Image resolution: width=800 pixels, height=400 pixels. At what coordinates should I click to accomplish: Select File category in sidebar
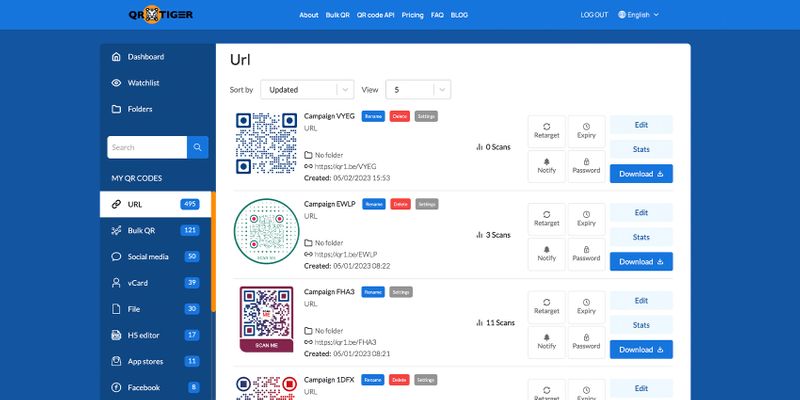[x=155, y=309]
